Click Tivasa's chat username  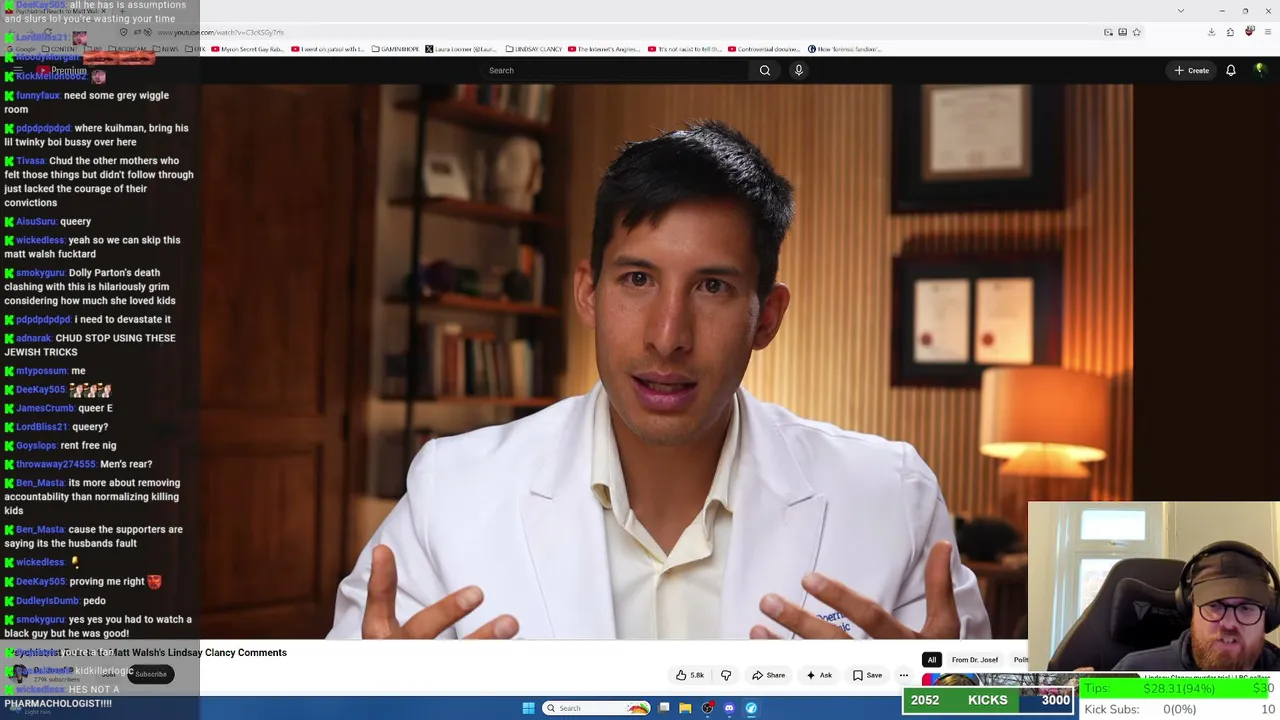click(x=31, y=161)
